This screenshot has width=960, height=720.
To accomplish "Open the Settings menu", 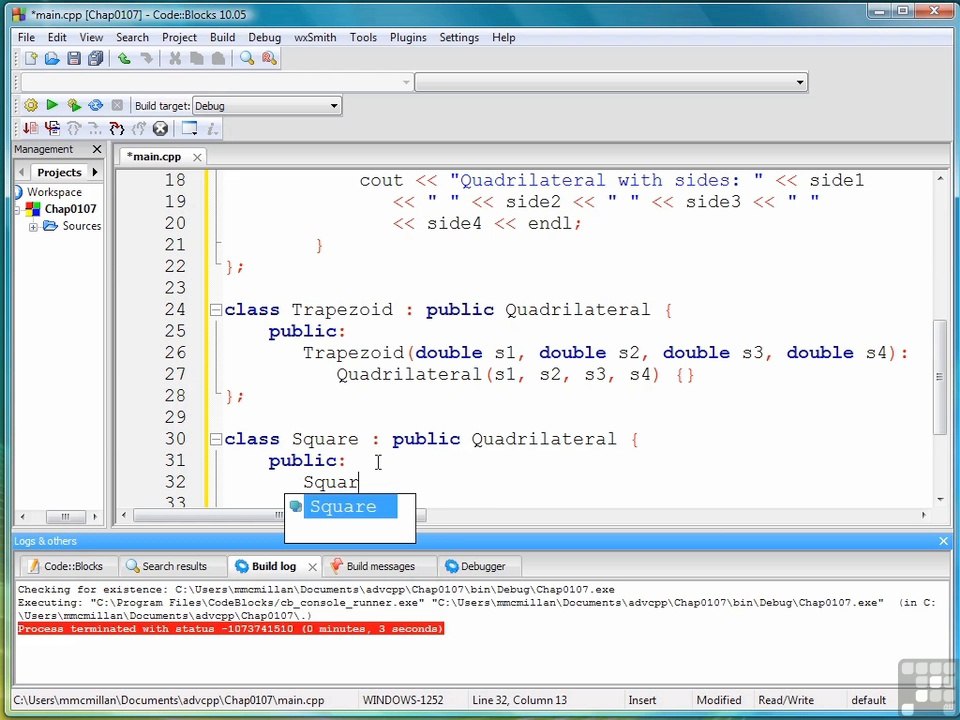I will click(x=459, y=37).
